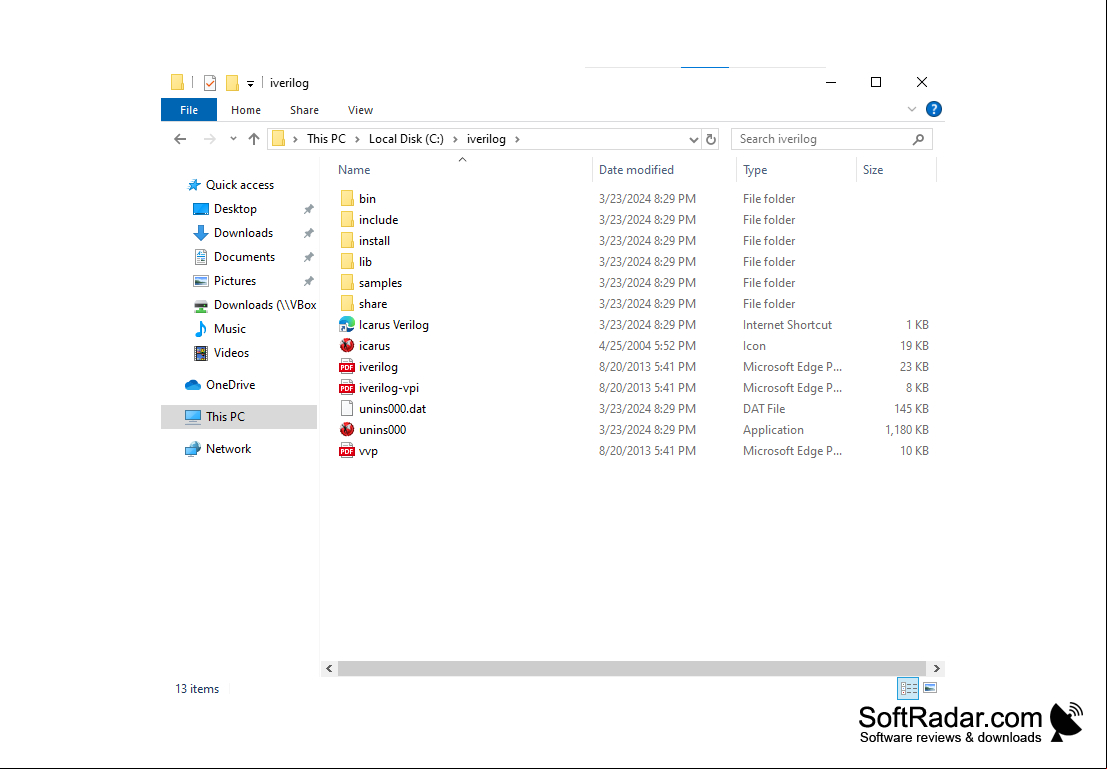
Task: Select Network in the navigation pane
Action: pos(228,449)
